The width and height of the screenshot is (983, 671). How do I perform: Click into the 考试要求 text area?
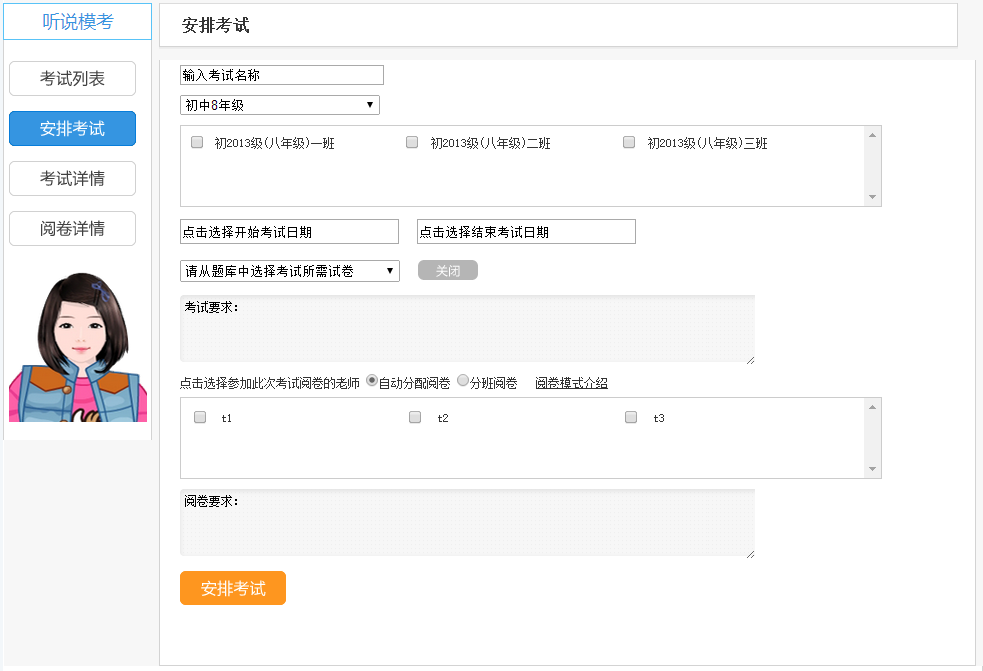point(467,329)
